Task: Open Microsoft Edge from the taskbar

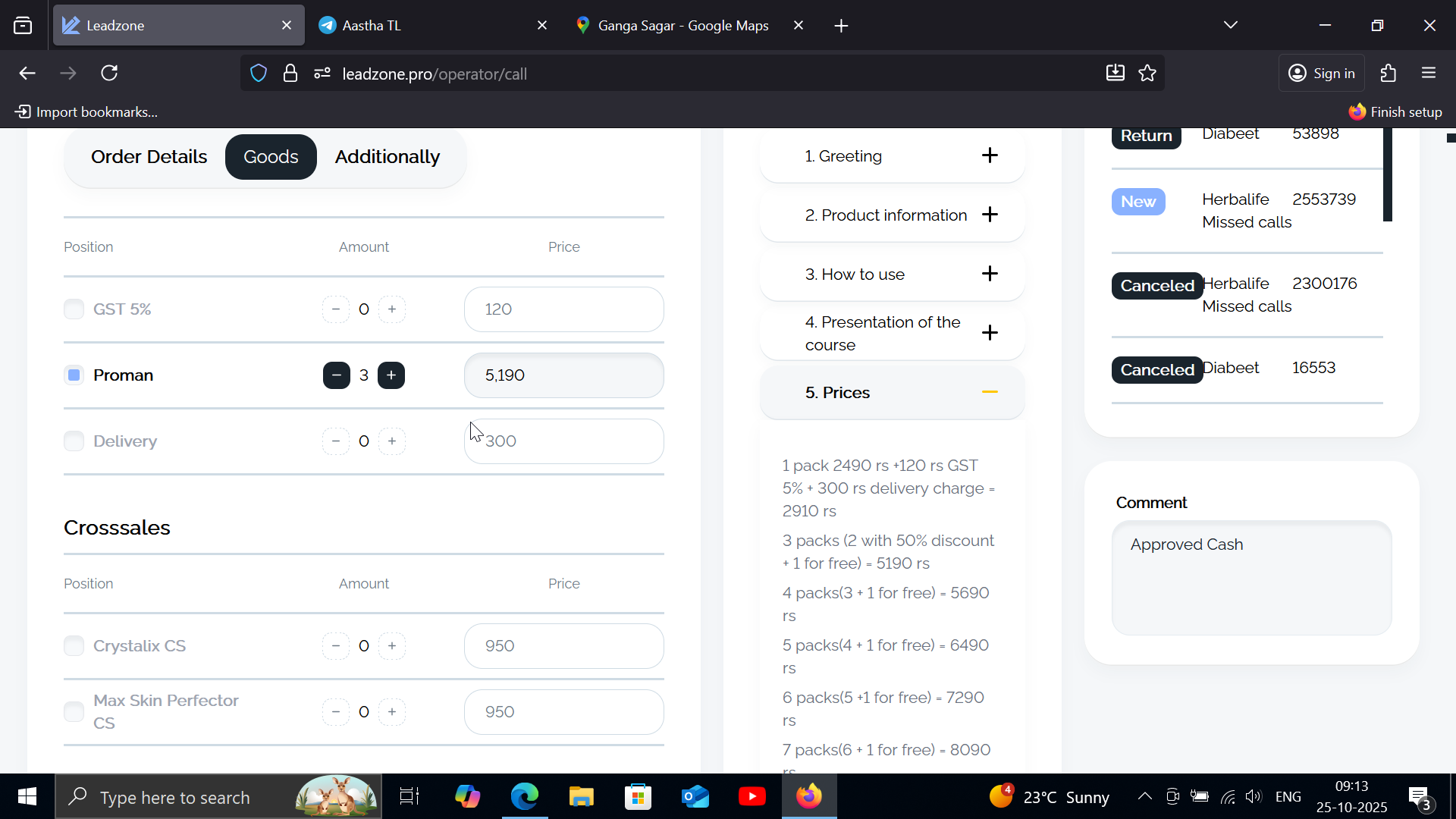Action: (524, 796)
